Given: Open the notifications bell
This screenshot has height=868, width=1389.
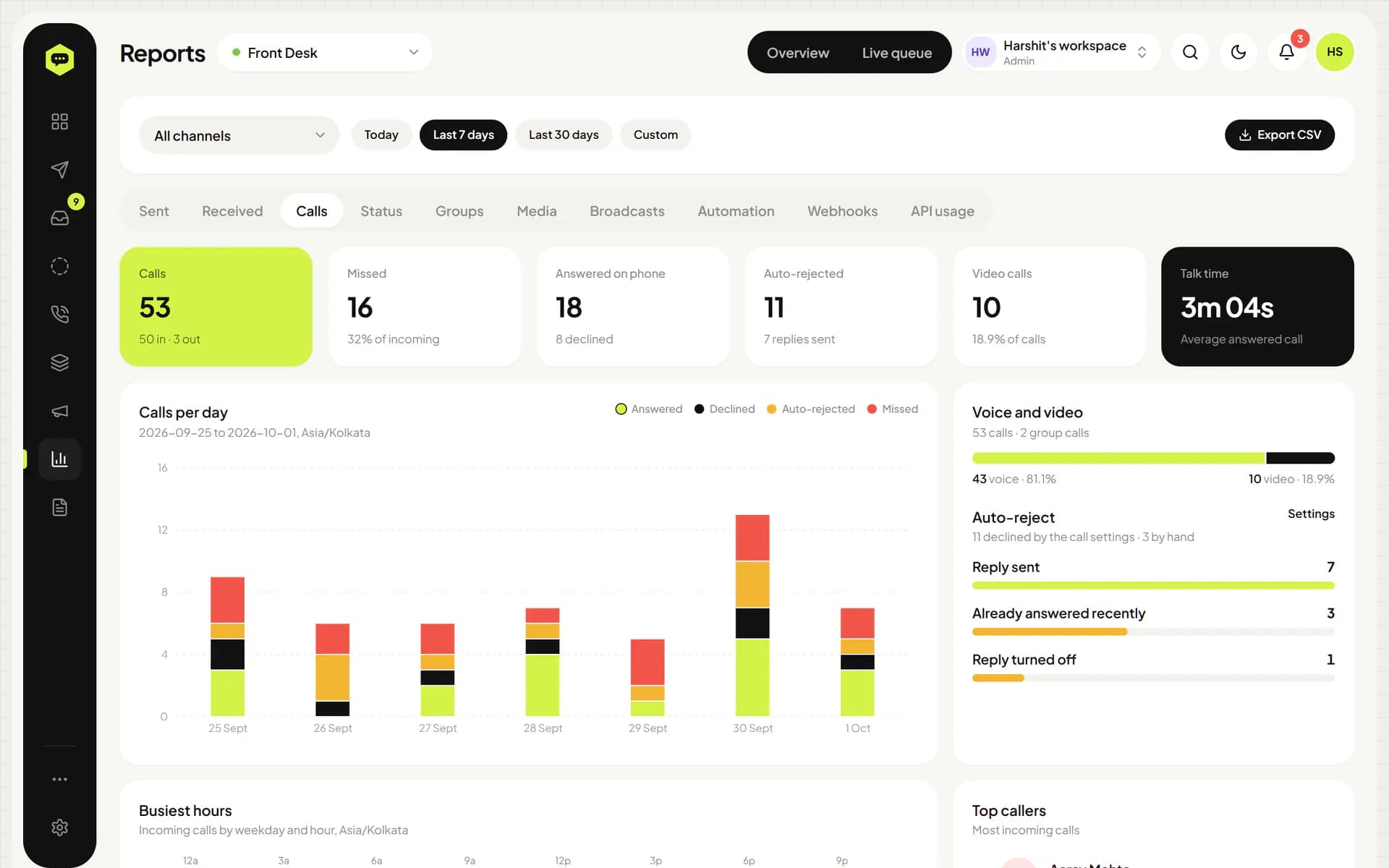Looking at the screenshot, I should click(x=1286, y=52).
